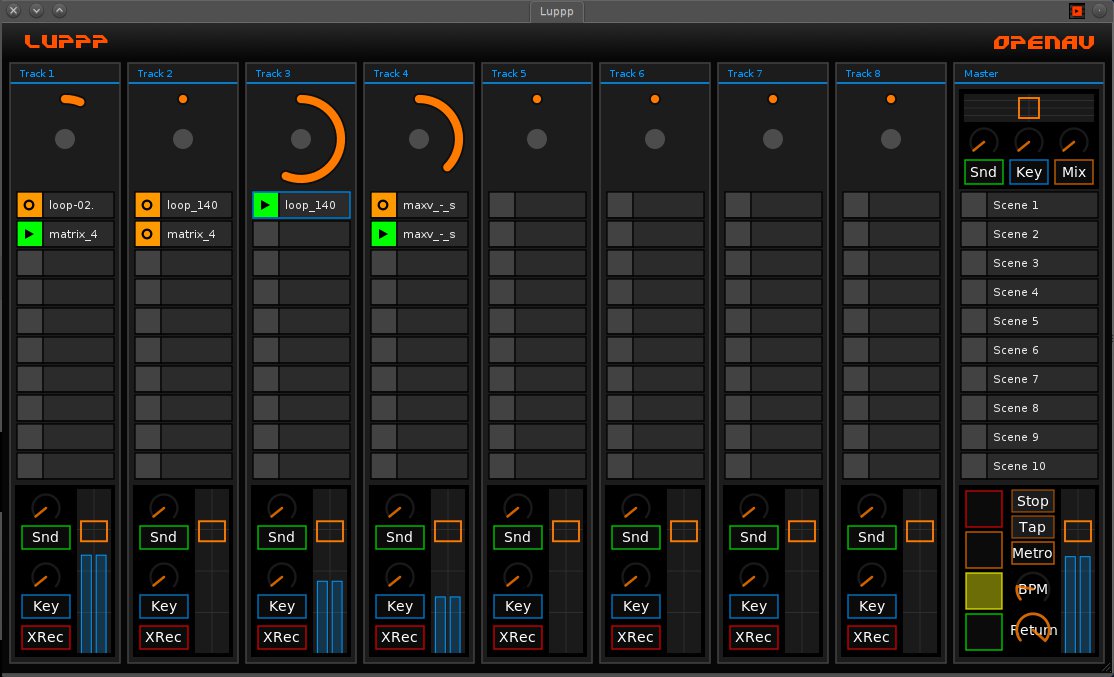Screen dimensions: 1114x677
Task: Click the playing matrix_4 clip icon in Track 1
Action: (30, 234)
